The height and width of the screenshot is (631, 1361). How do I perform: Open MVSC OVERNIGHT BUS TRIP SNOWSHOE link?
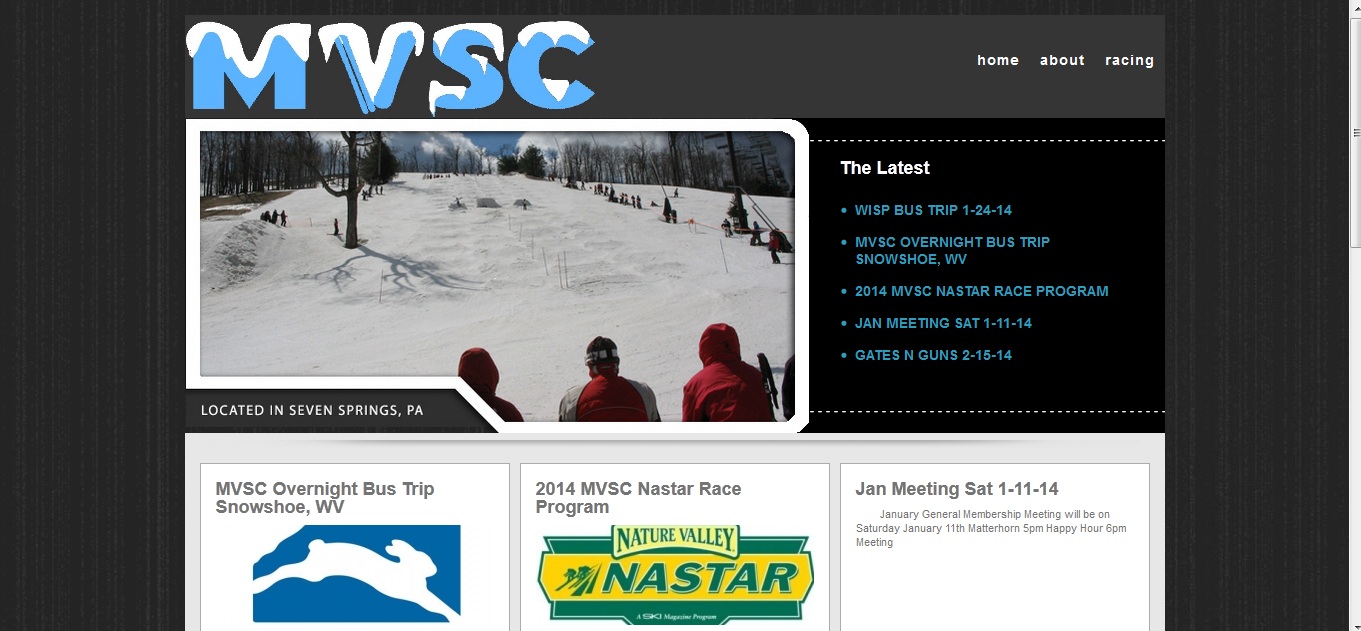click(x=952, y=250)
